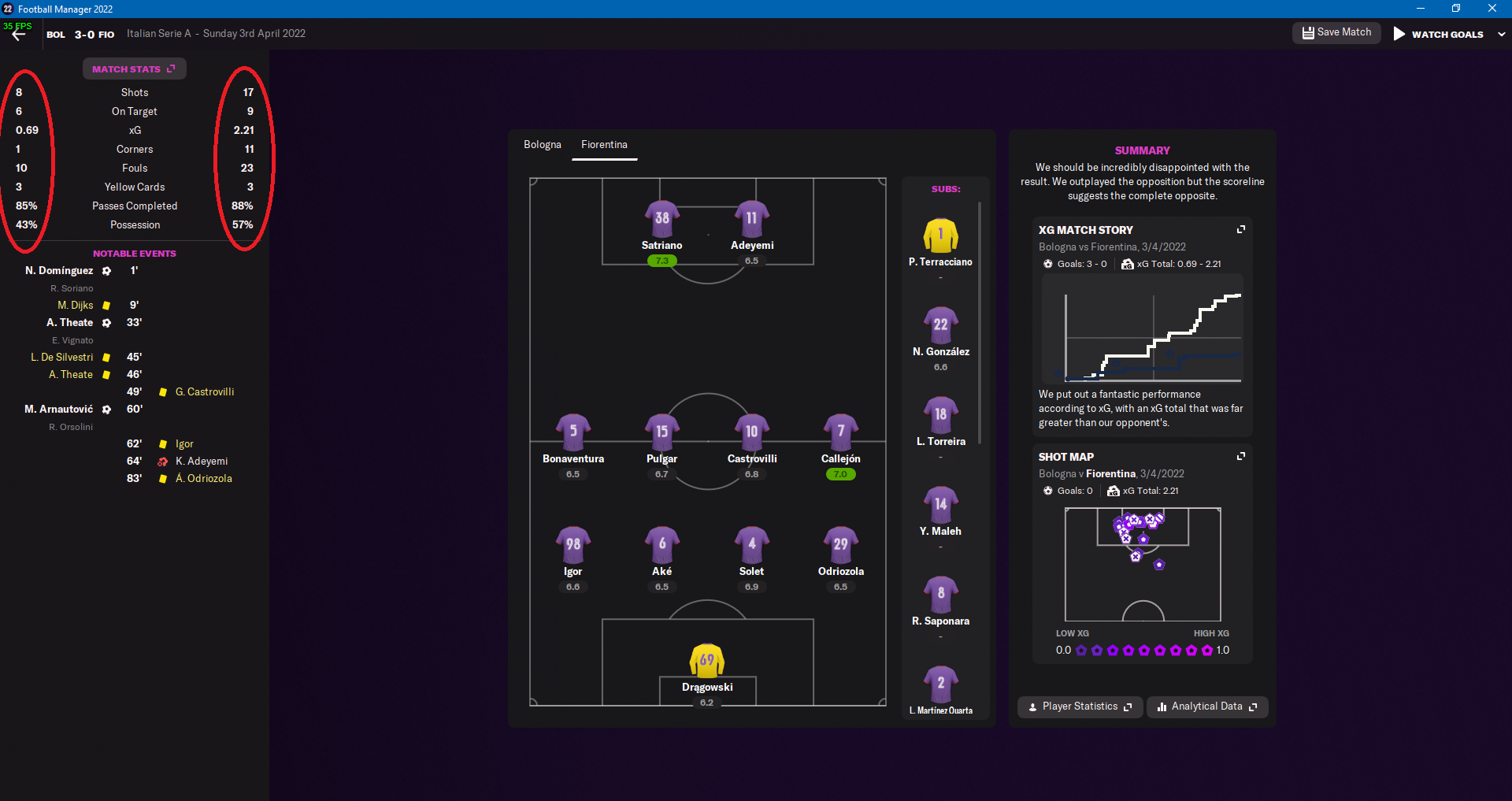Click the R. Soriano assist text
The image size is (1512, 801).
coord(72,288)
